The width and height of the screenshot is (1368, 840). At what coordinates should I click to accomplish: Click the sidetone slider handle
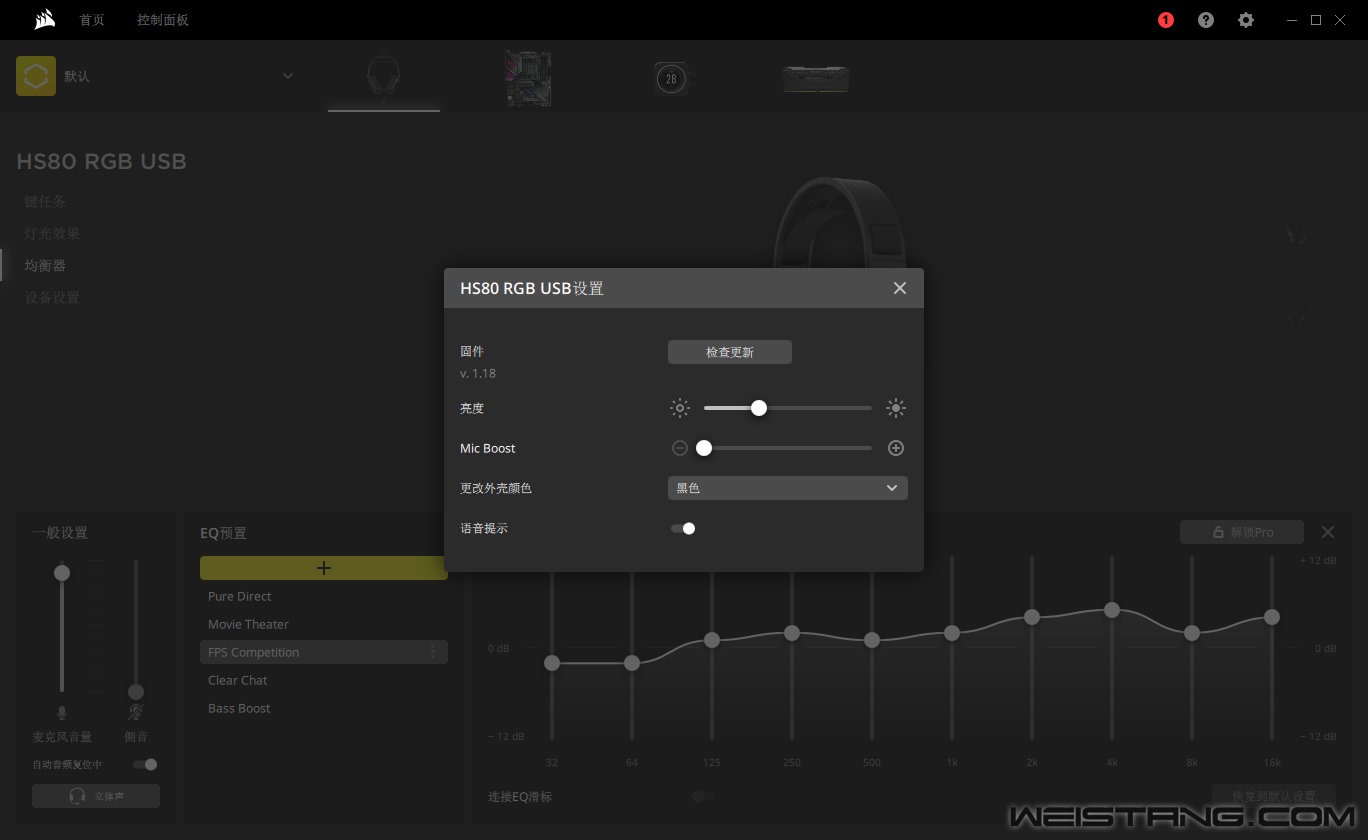(136, 692)
